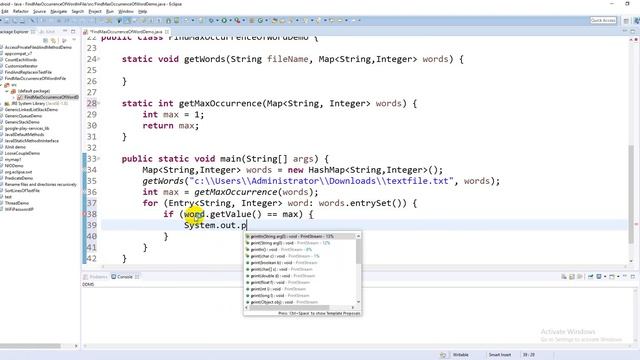Click Open Console icon in Console toolbar
Viewport: 640px width, 360px height.
pos(611,276)
